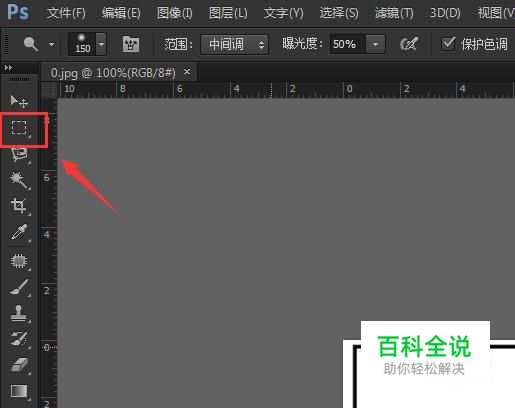Select the Clone Stamp tool

pyautogui.click(x=19, y=313)
